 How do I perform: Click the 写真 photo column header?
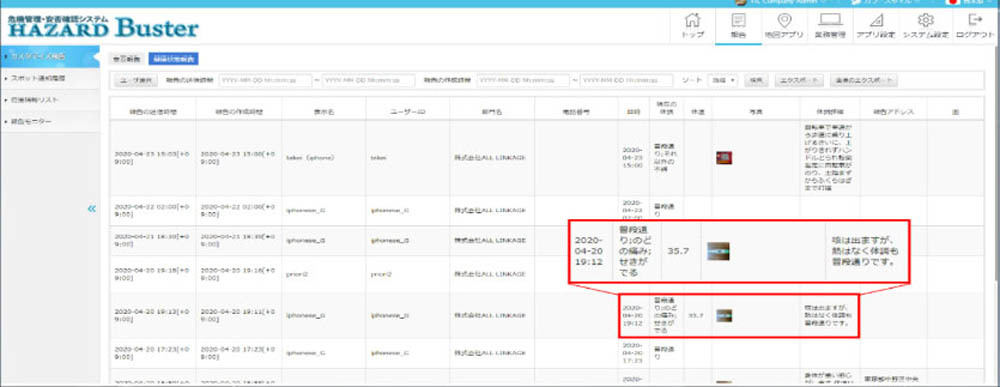coord(756,111)
